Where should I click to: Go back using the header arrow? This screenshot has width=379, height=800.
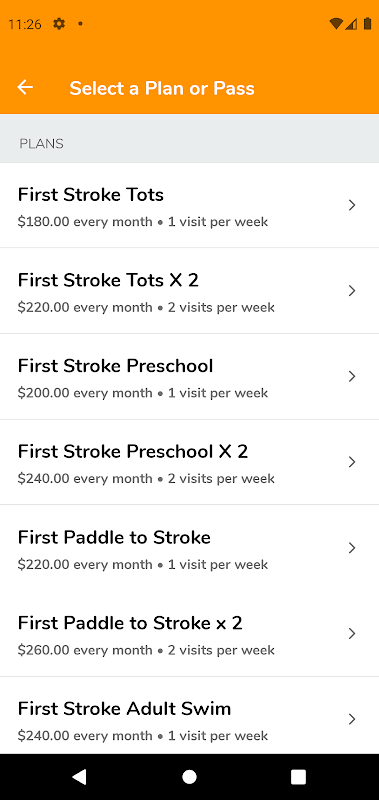coord(25,87)
